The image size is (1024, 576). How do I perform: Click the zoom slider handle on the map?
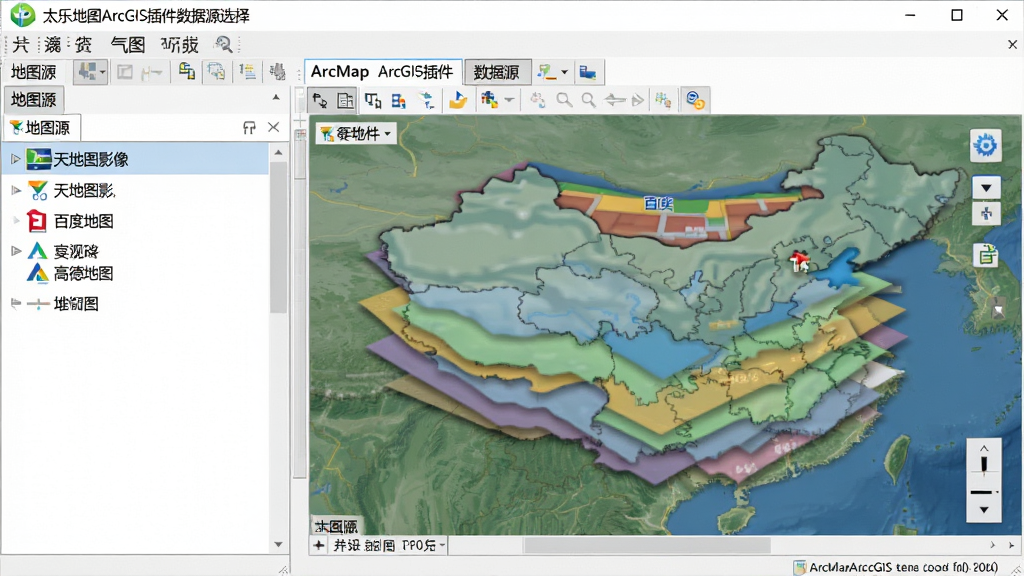pos(984,464)
